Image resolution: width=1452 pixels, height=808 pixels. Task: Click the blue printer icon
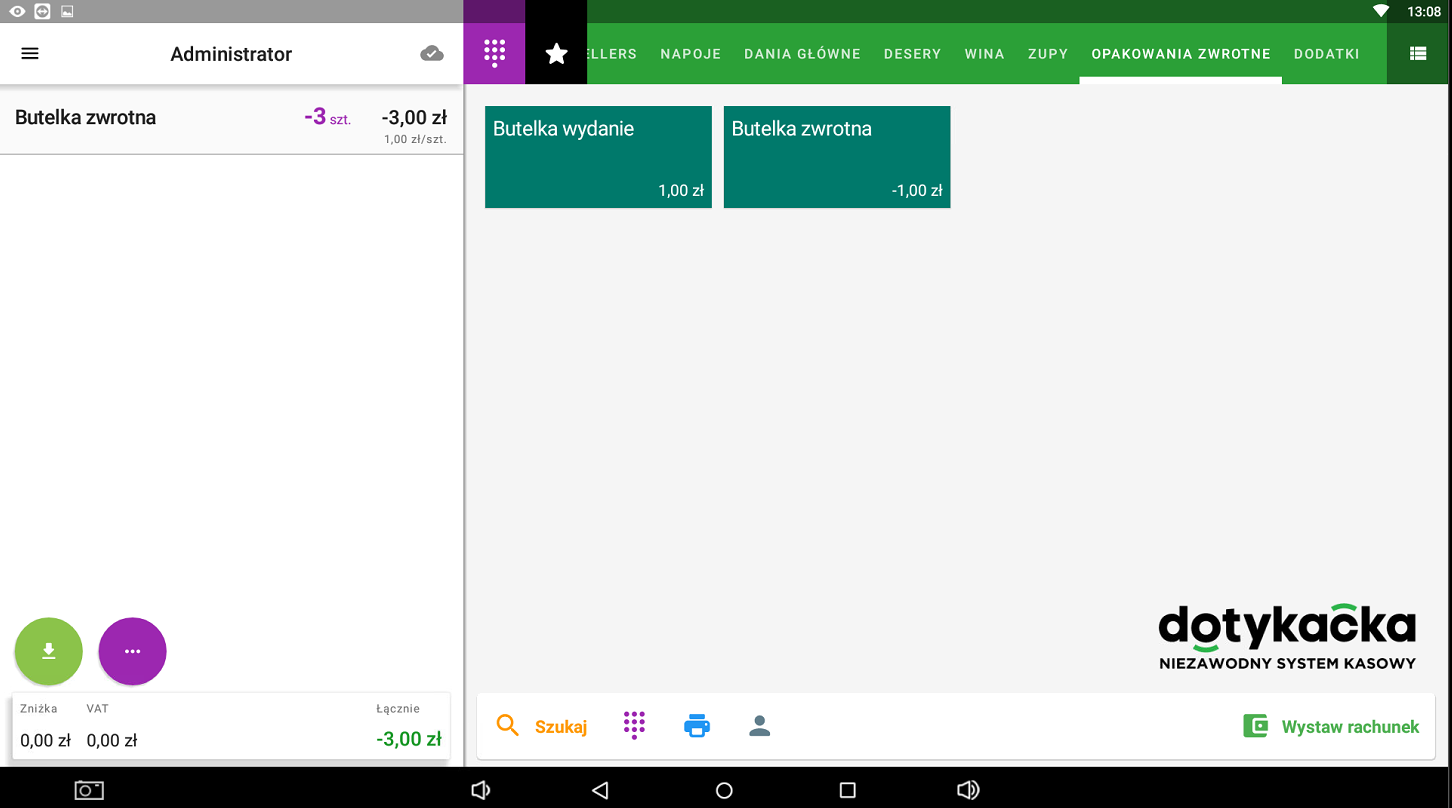tap(697, 726)
